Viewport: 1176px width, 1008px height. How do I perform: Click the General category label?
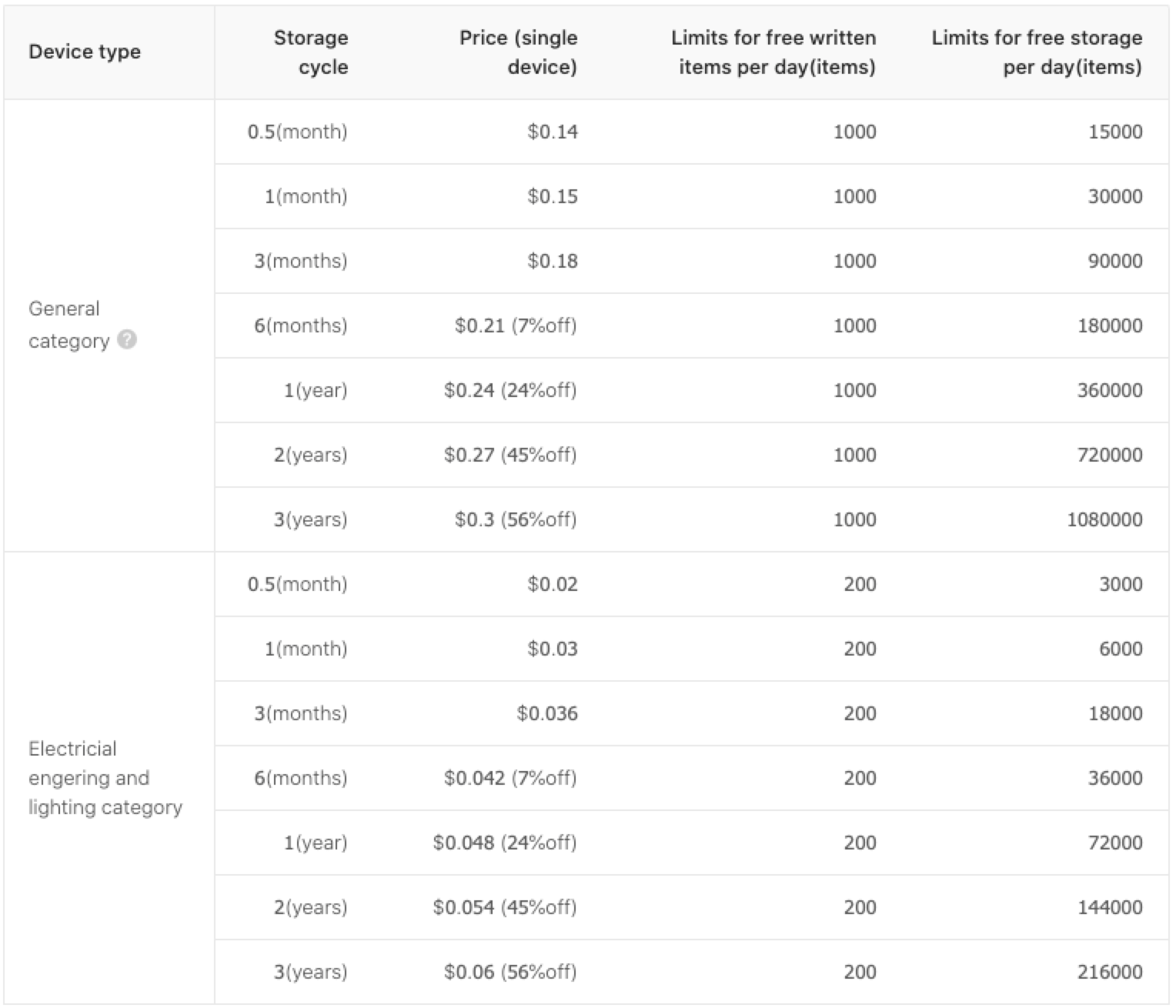68,325
